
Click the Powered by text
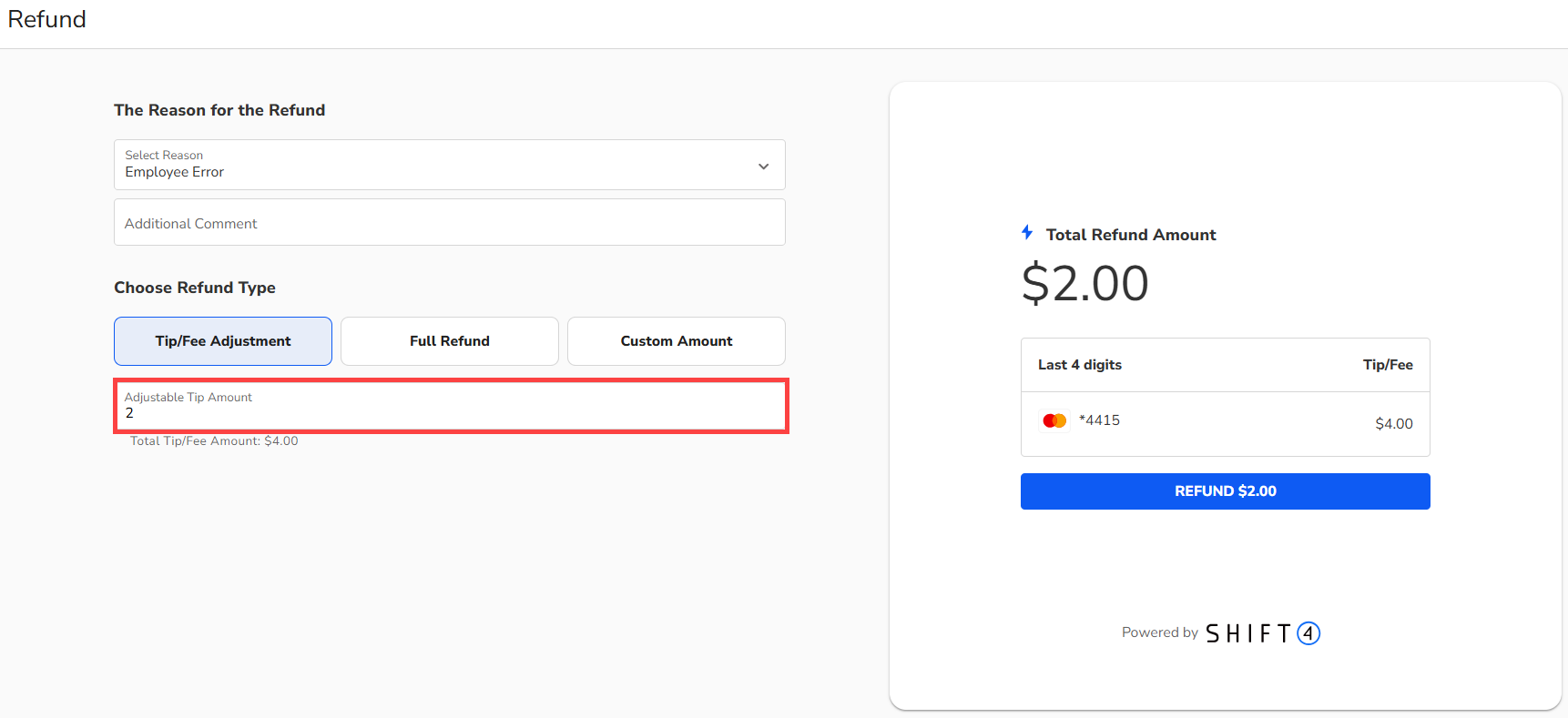pyautogui.click(x=1159, y=632)
